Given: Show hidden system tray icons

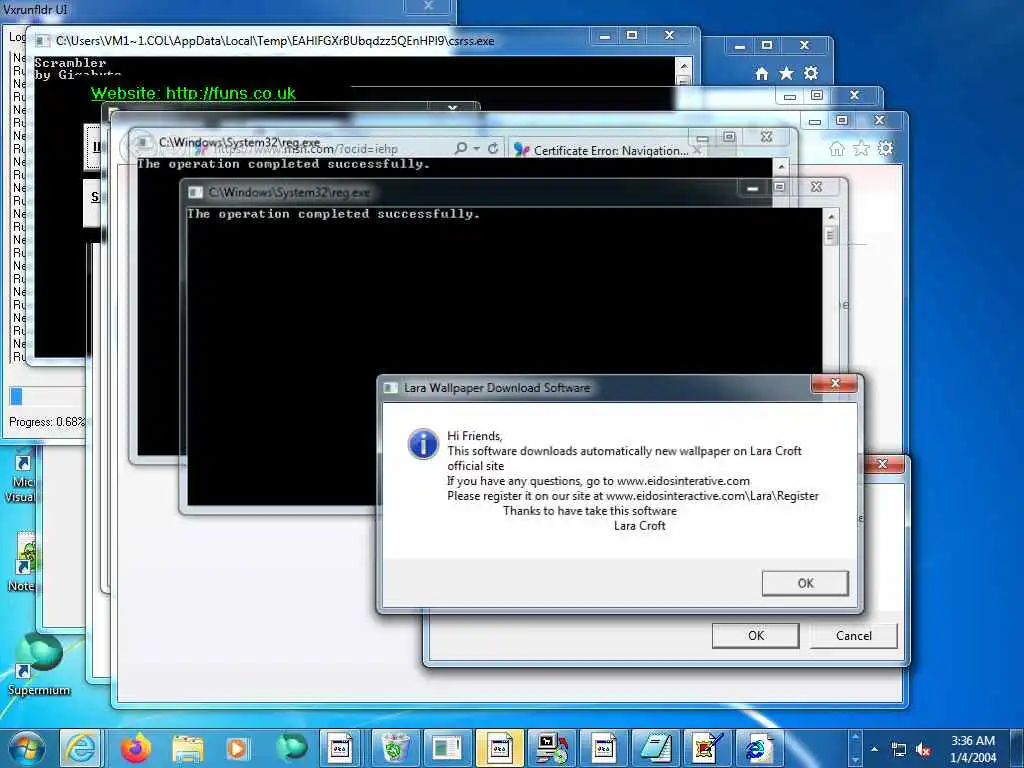Looking at the screenshot, I should click(874, 749).
